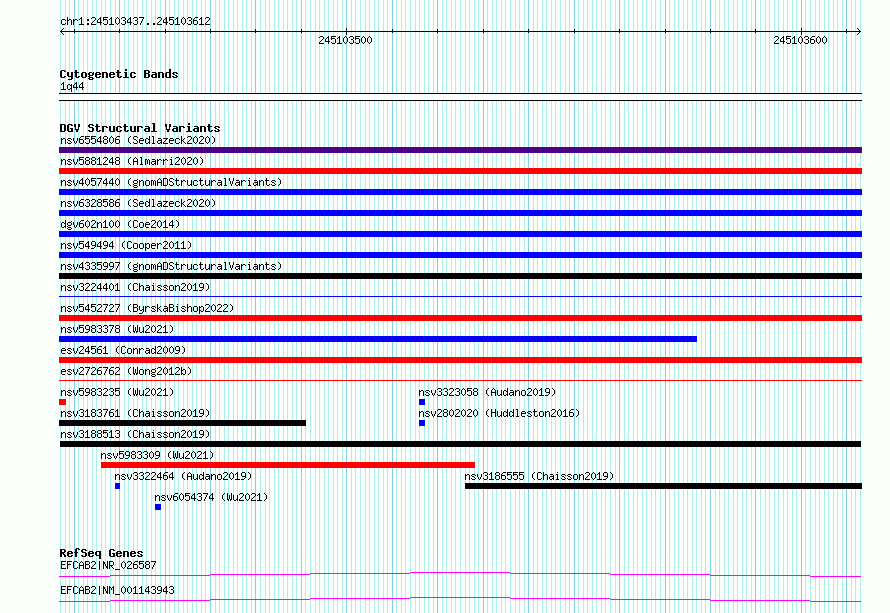Screen dimensions: 890x613
Task: Click the chr1:245103437..245103612 coordinate text
Action: point(135,21)
